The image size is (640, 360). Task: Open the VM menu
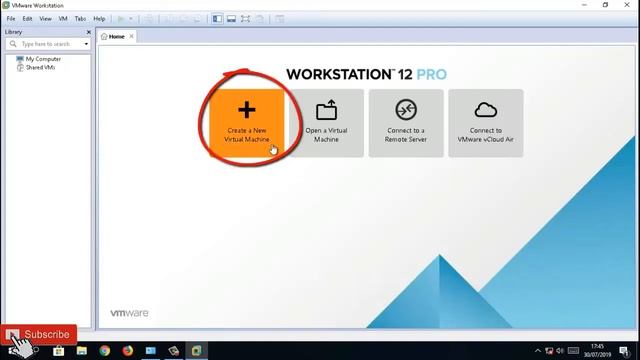tap(63, 19)
